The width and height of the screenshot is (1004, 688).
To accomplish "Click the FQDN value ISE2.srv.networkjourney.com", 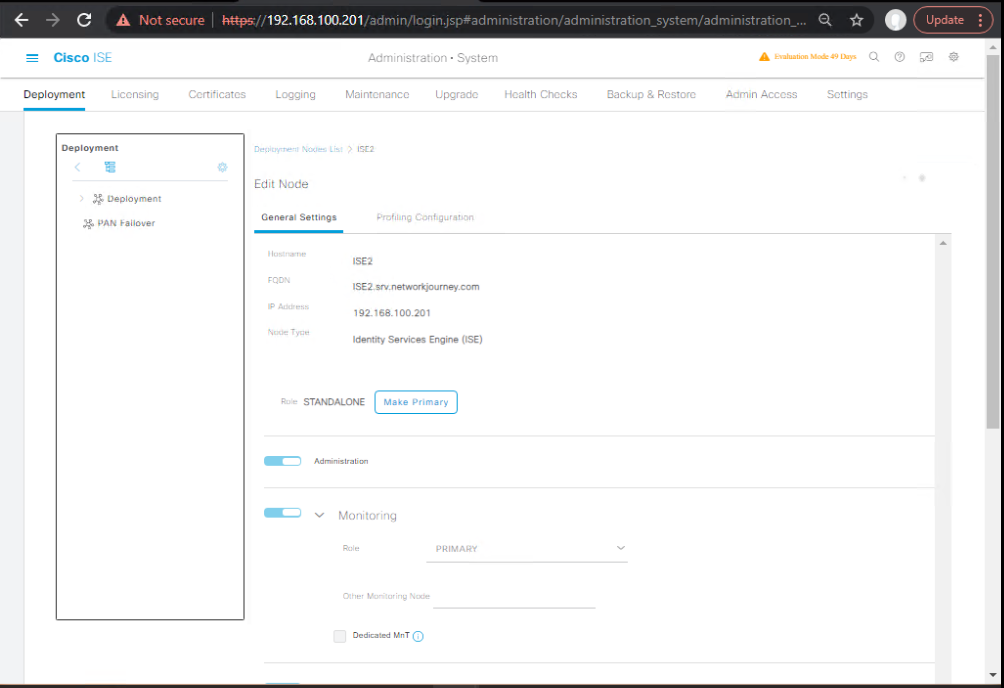I will click(x=416, y=287).
